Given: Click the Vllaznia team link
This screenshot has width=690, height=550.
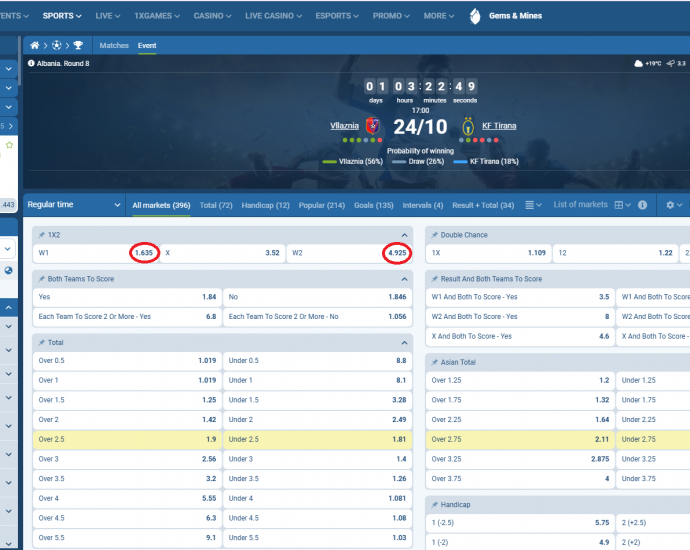Looking at the screenshot, I should click(345, 126).
